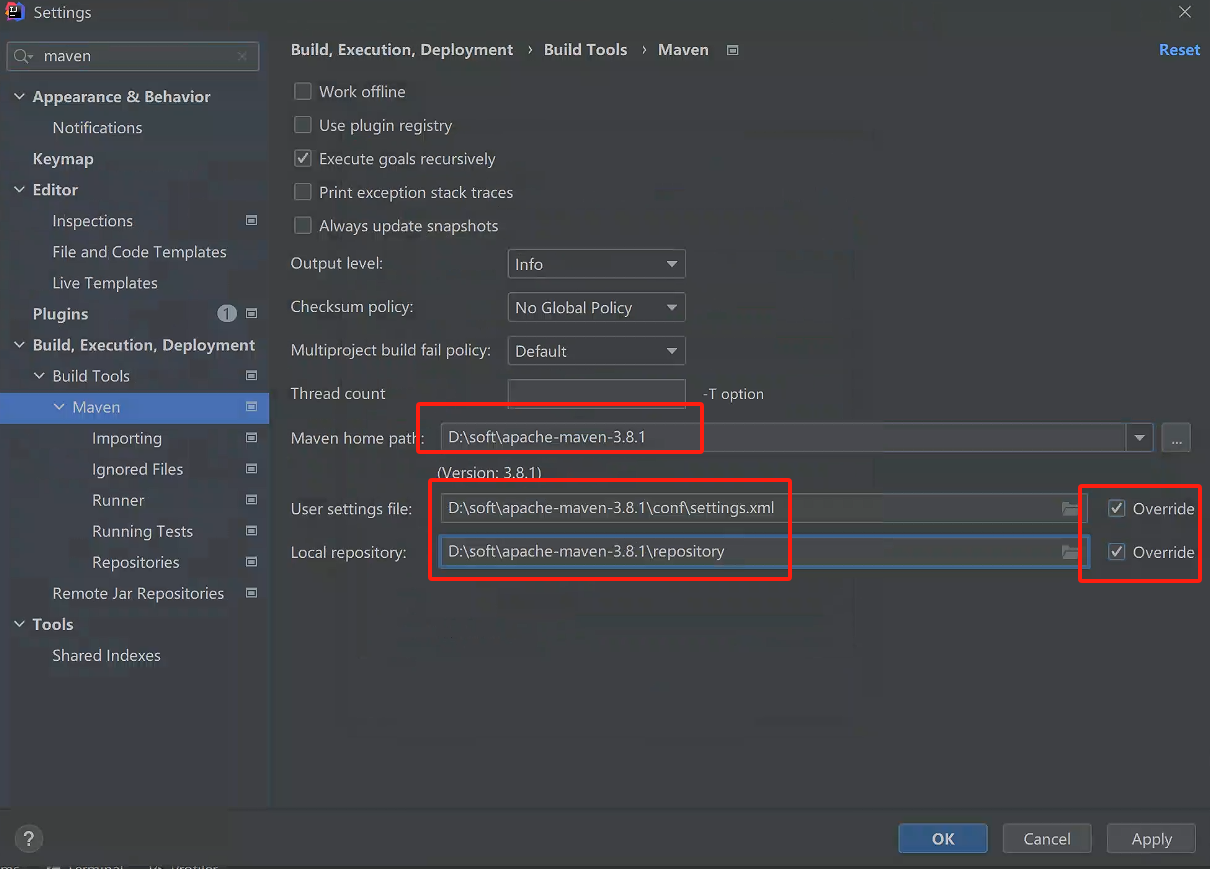1210x869 pixels.
Task: Click the Apply button
Action: 1151,839
